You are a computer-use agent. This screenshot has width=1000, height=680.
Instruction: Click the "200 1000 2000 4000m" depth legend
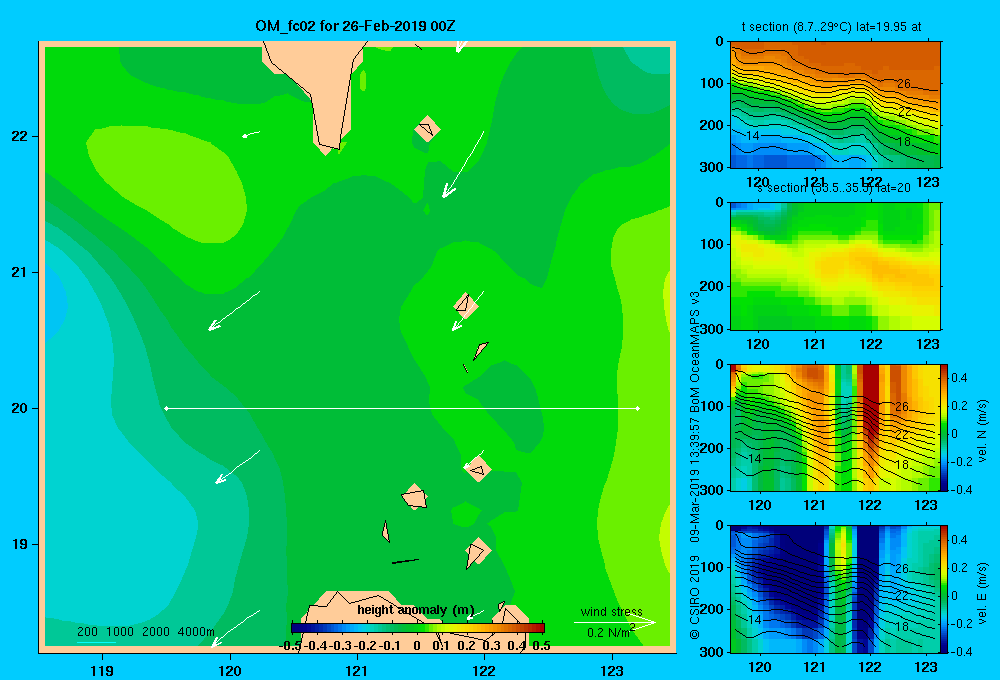(x=146, y=632)
